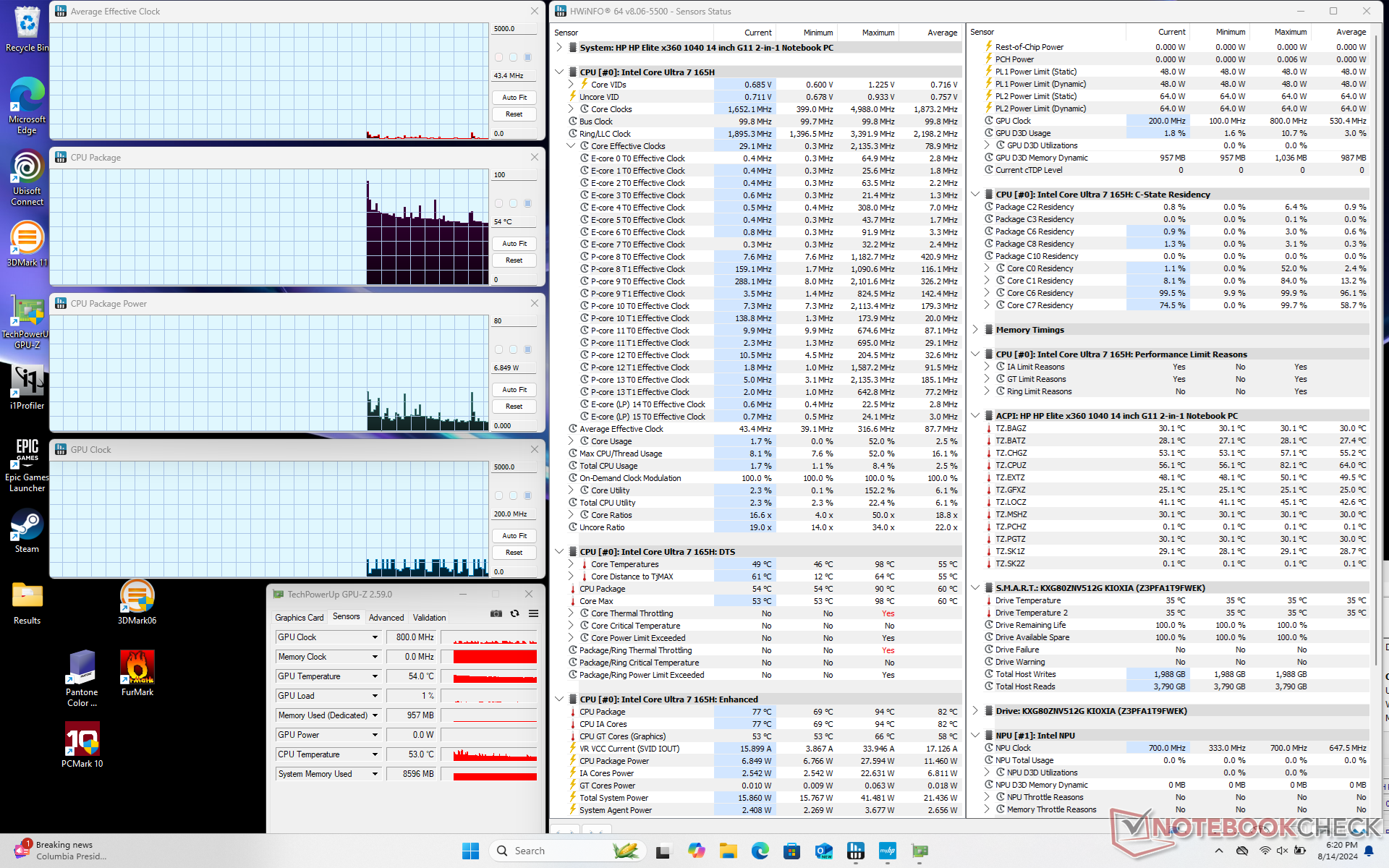This screenshot has height=868, width=1389.
Task: Open the Results folder on desktop
Action: [x=27, y=603]
